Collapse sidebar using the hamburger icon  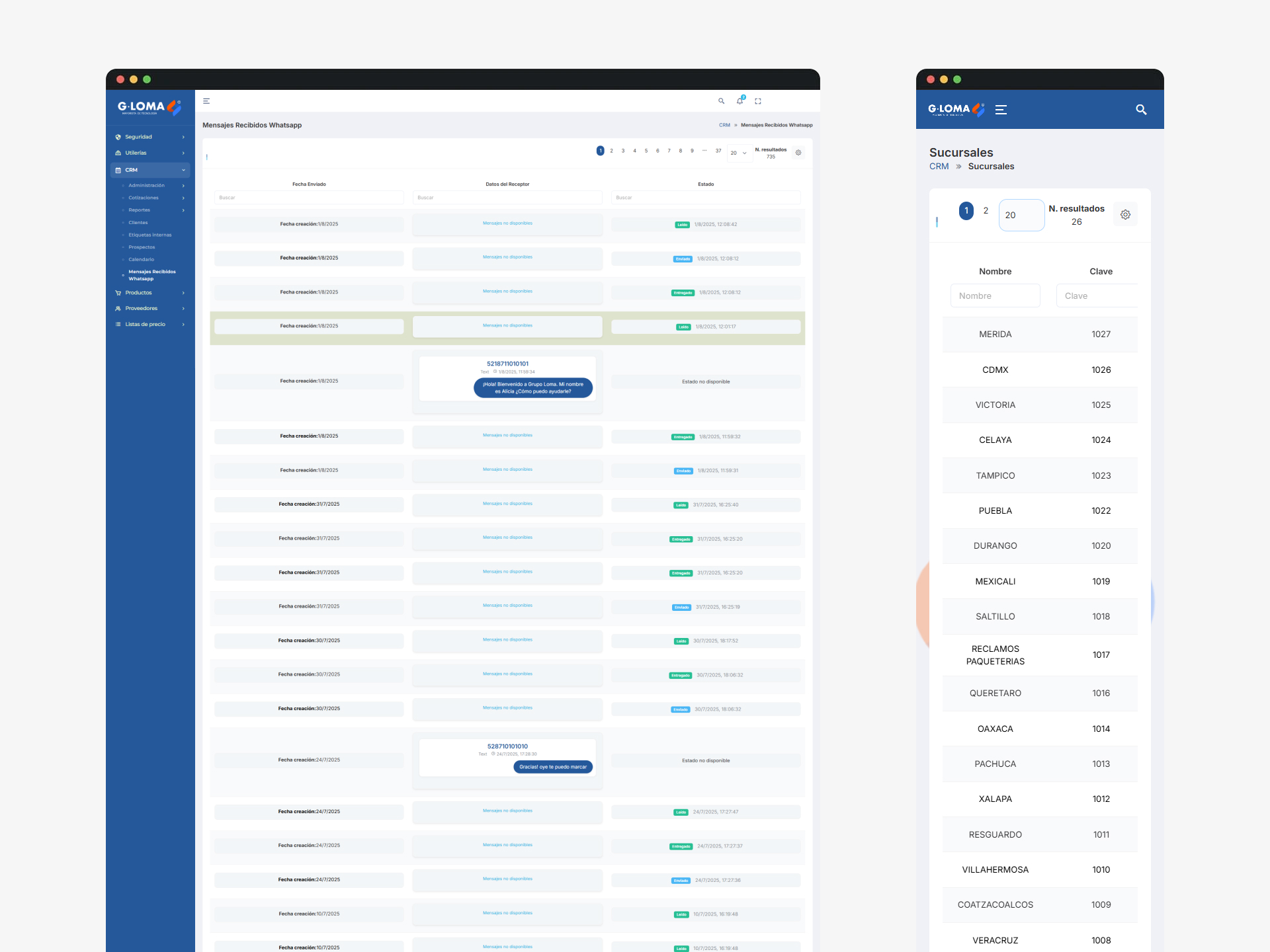[x=206, y=101]
